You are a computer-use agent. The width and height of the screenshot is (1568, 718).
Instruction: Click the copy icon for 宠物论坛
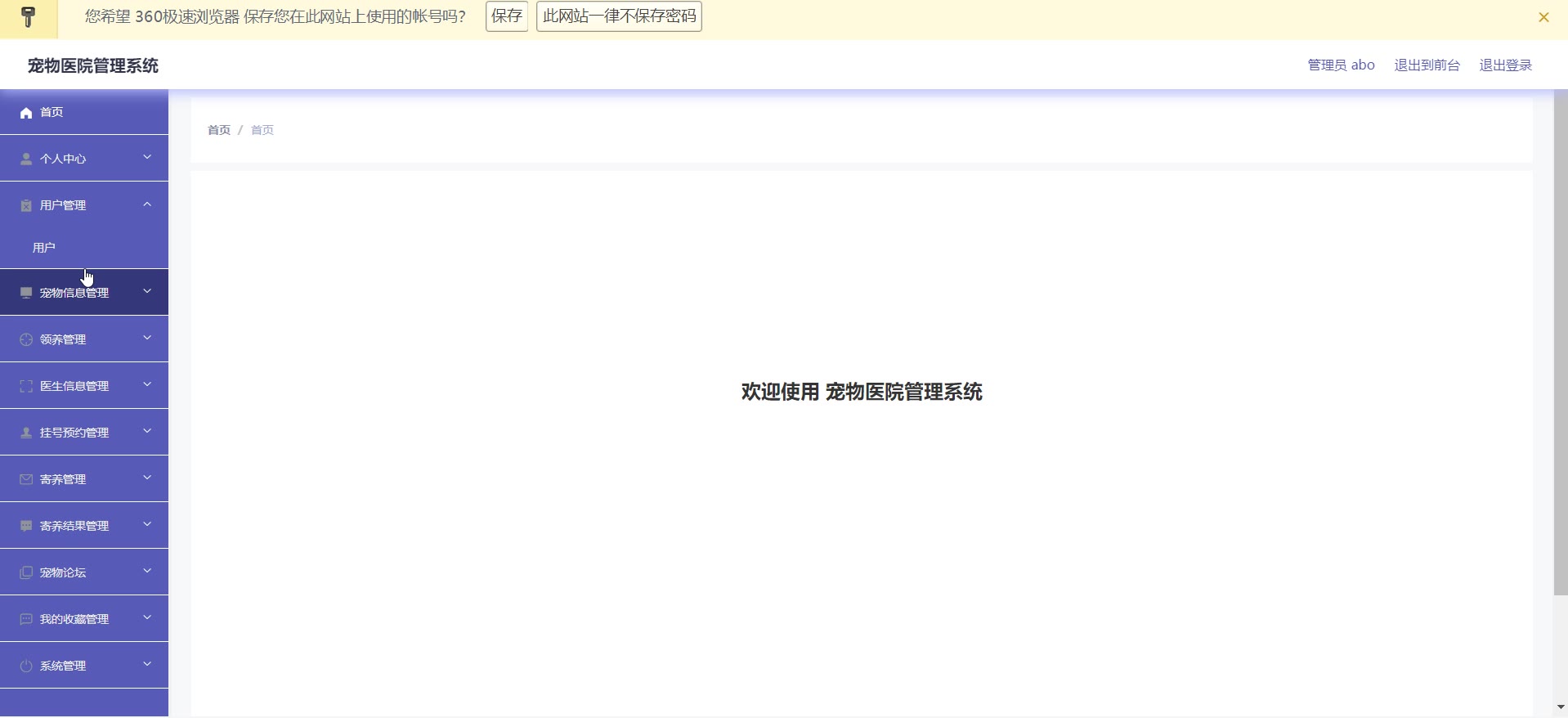point(26,573)
